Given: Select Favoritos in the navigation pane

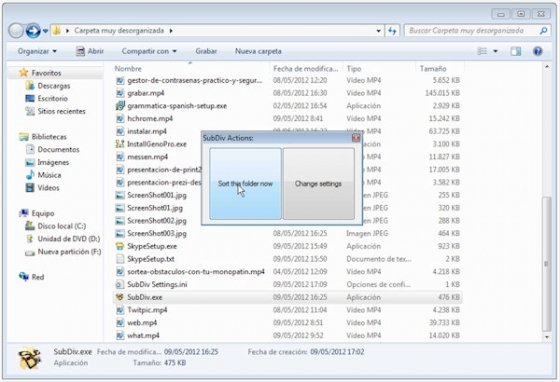Looking at the screenshot, I should [x=46, y=73].
